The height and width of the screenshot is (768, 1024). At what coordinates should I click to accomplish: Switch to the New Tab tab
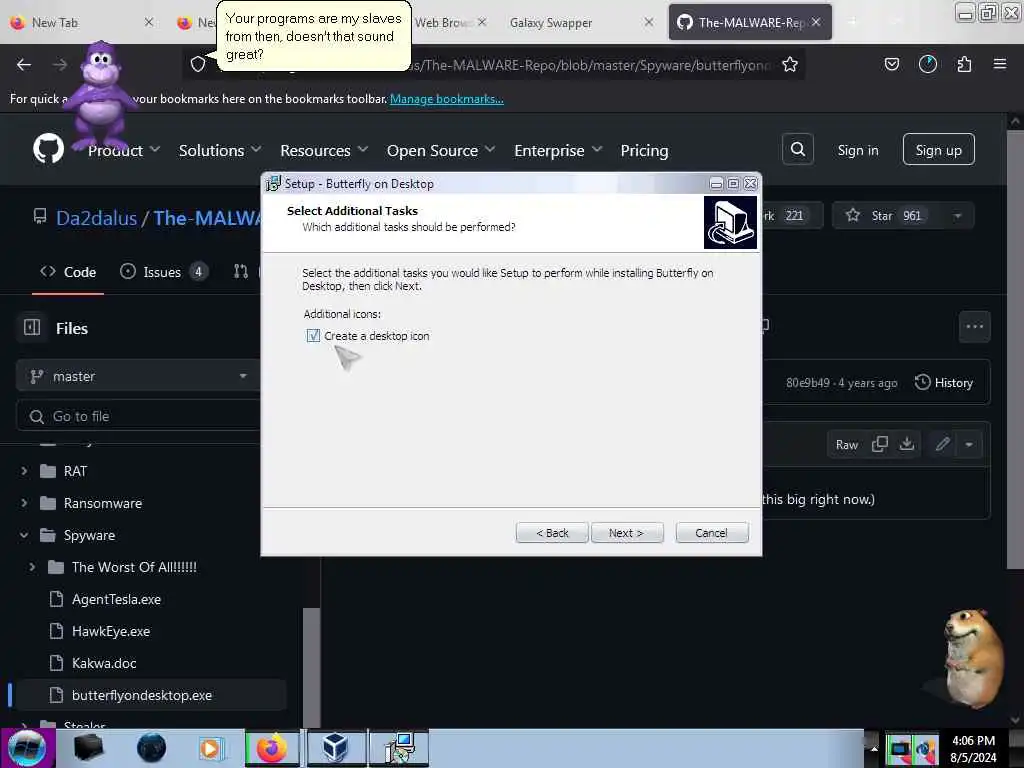[x=82, y=22]
